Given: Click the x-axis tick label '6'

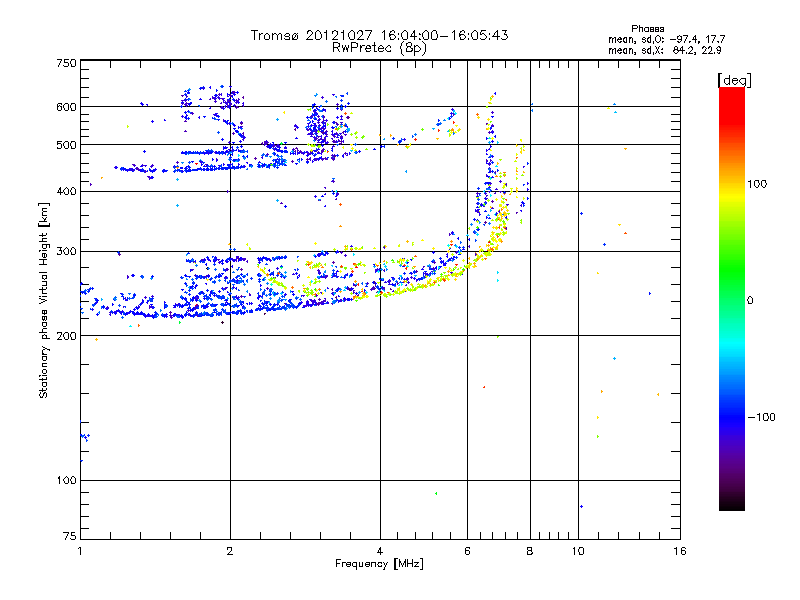Looking at the screenshot, I should (x=467, y=551).
